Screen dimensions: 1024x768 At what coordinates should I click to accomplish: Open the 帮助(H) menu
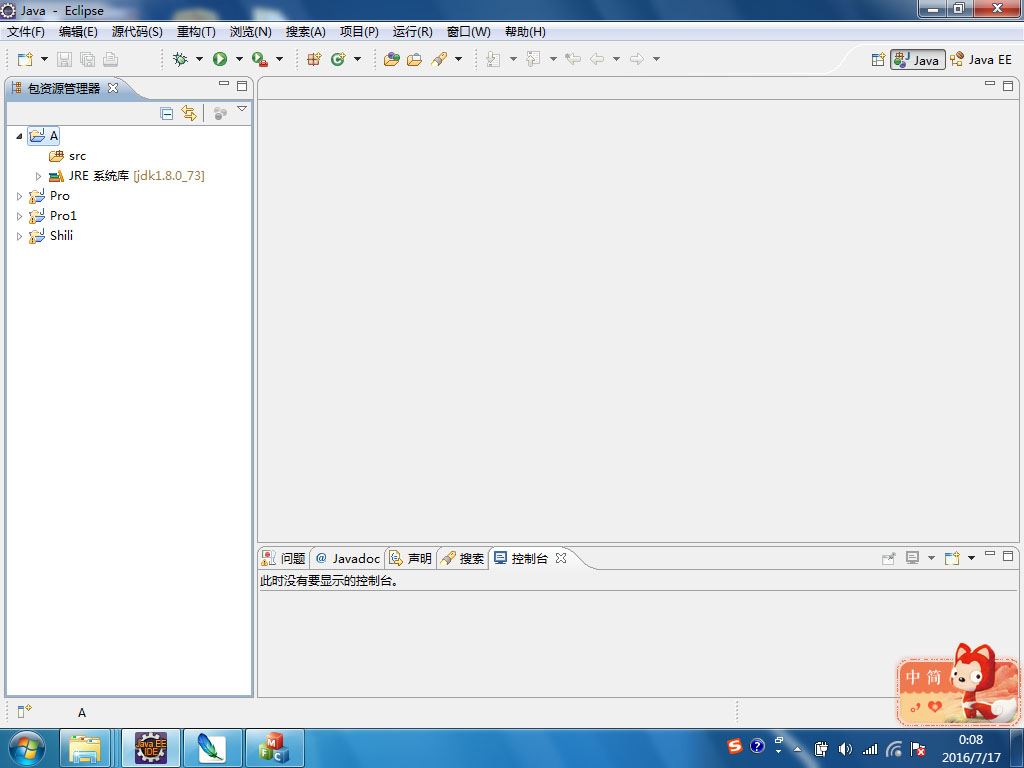coord(525,31)
